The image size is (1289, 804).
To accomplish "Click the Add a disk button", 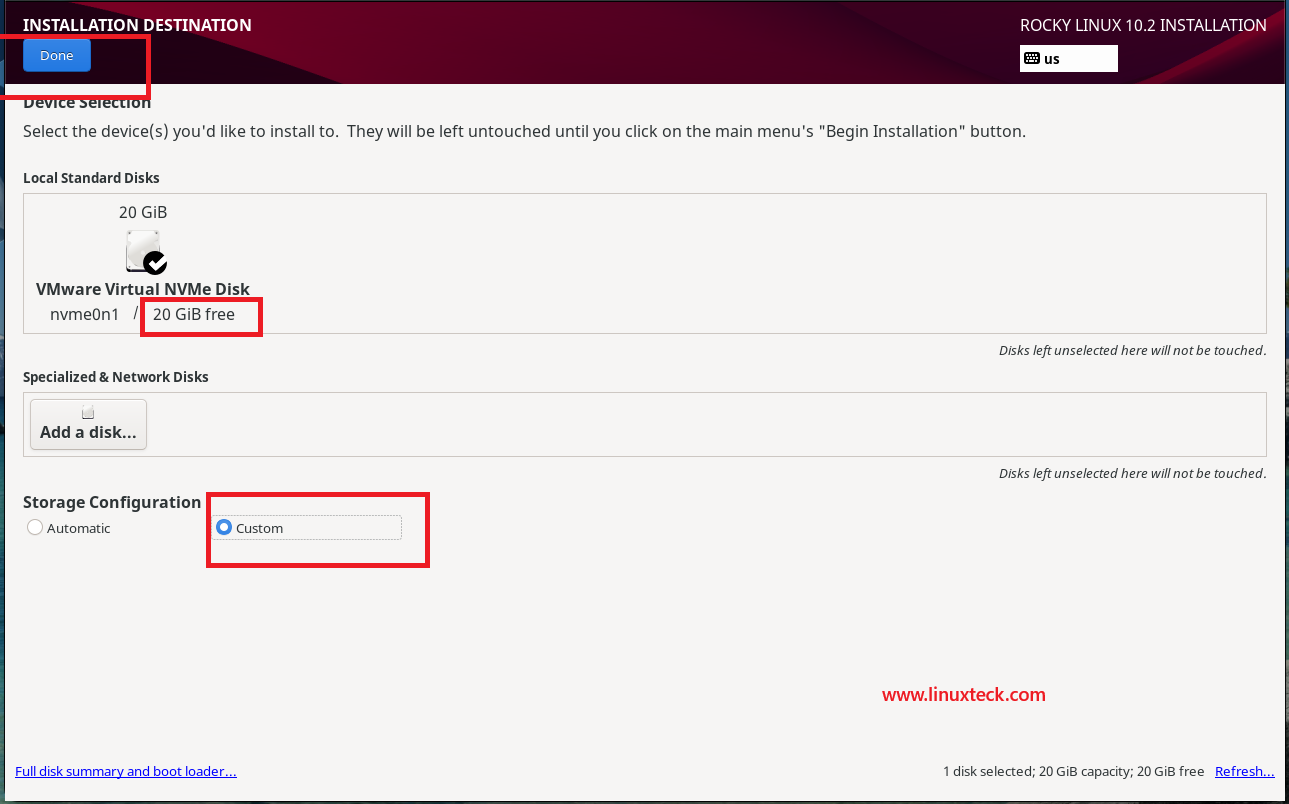I will 88,425.
